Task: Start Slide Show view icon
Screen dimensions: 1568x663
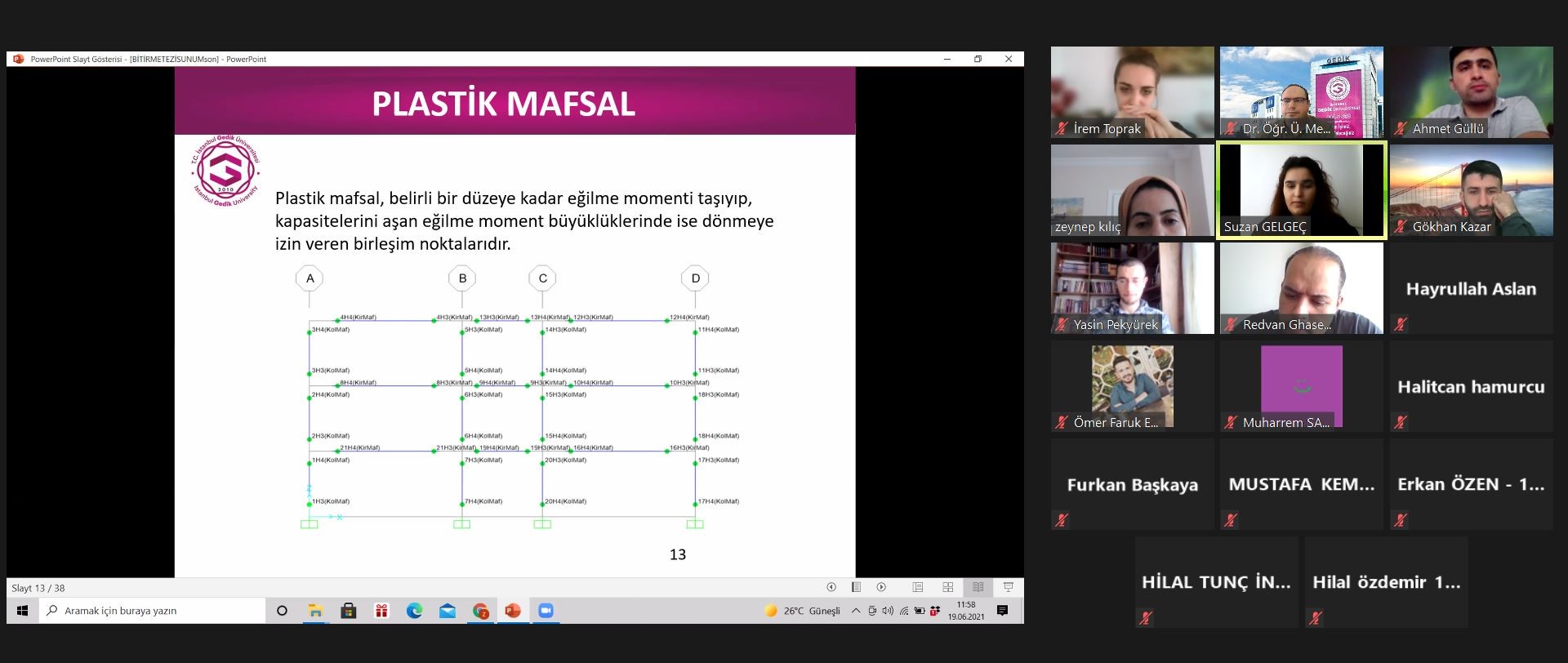Action: click(x=1009, y=587)
